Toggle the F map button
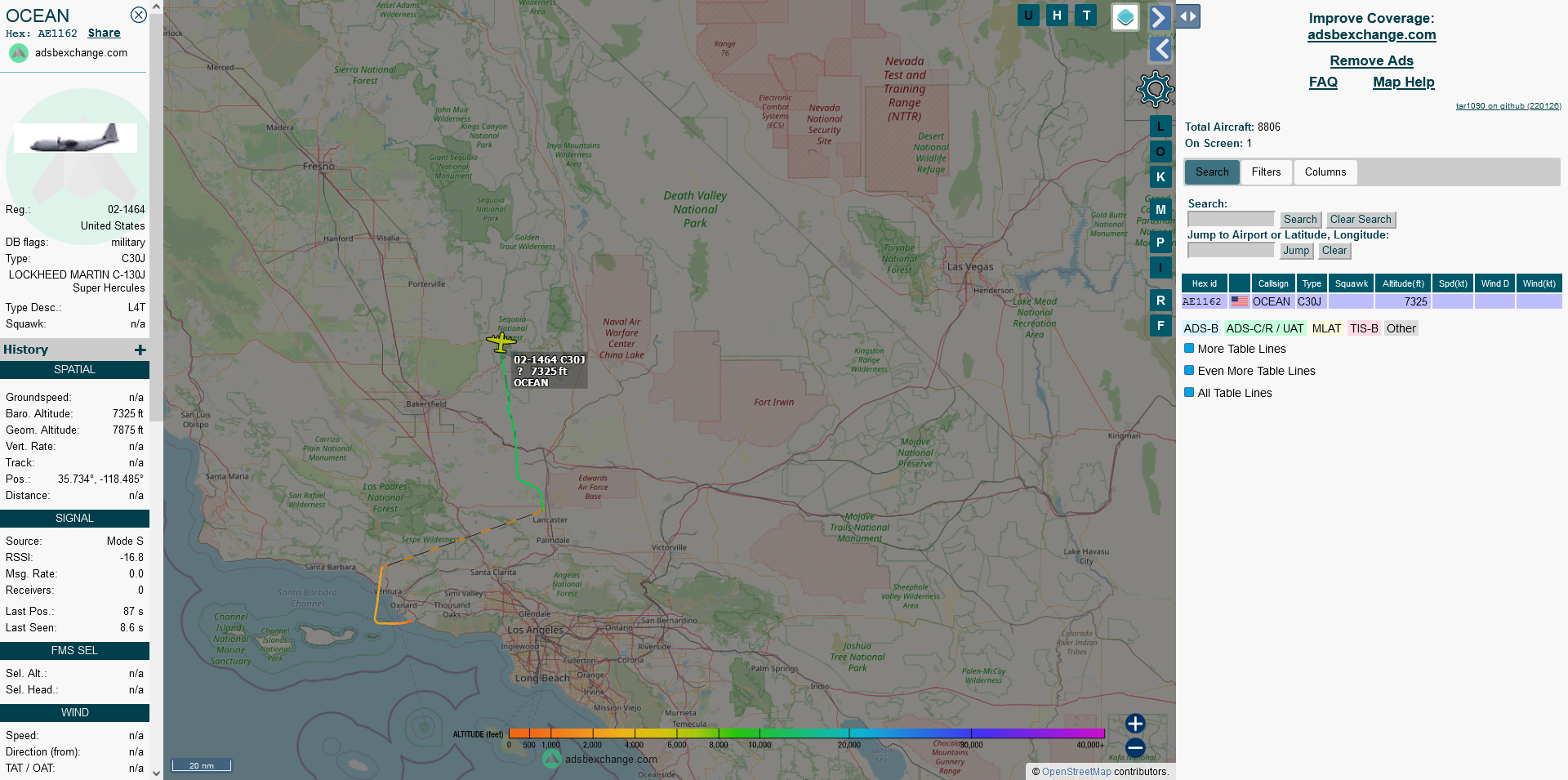The height and width of the screenshot is (780, 1568). (1160, 326)
